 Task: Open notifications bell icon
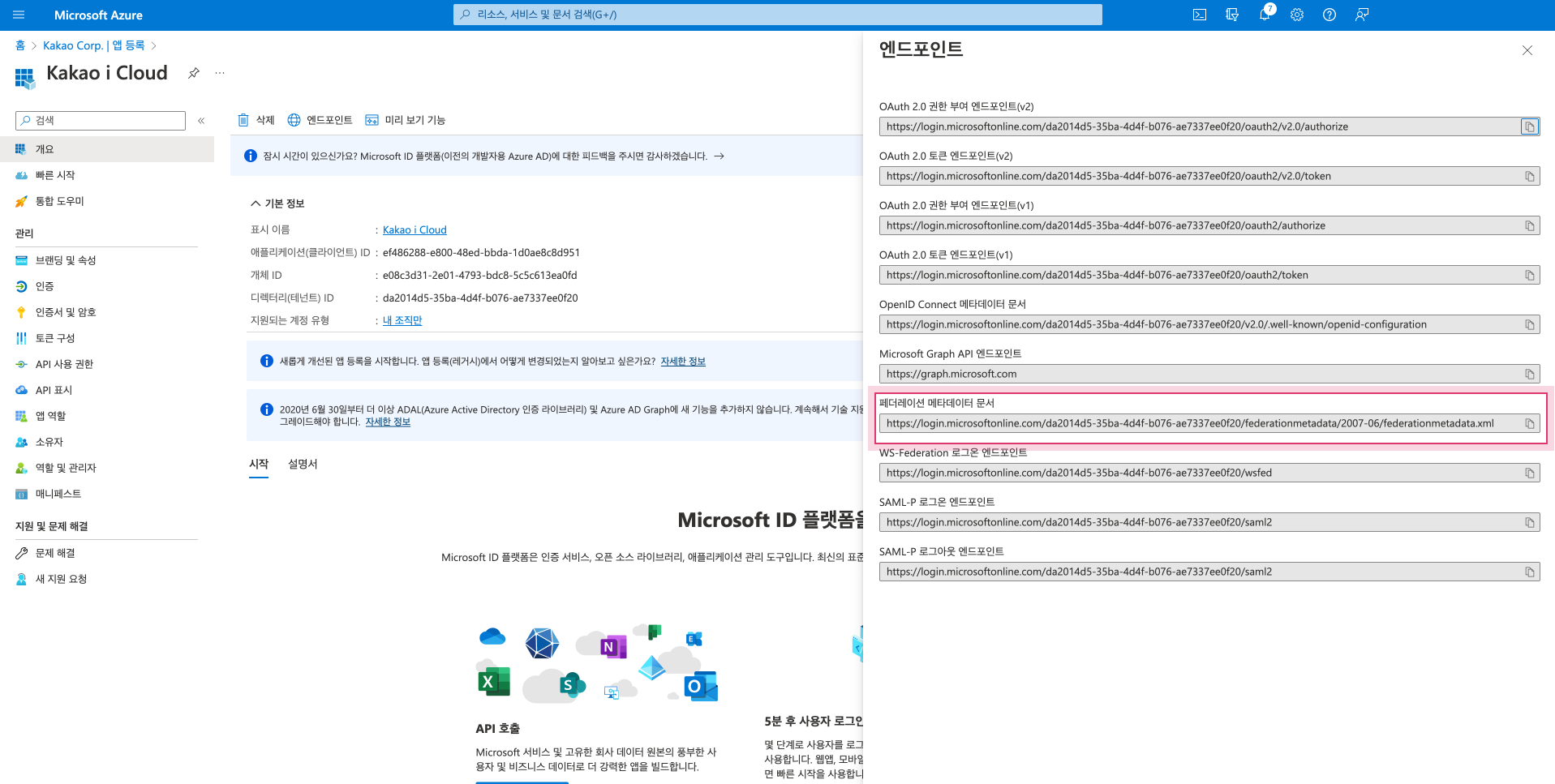1265,15
